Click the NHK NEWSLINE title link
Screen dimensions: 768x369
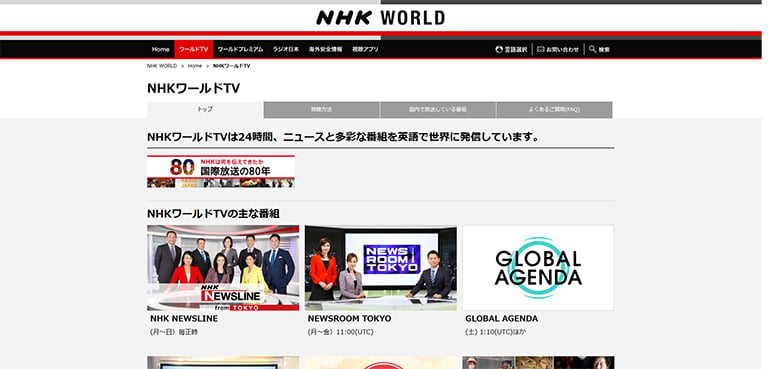[184, 319]
